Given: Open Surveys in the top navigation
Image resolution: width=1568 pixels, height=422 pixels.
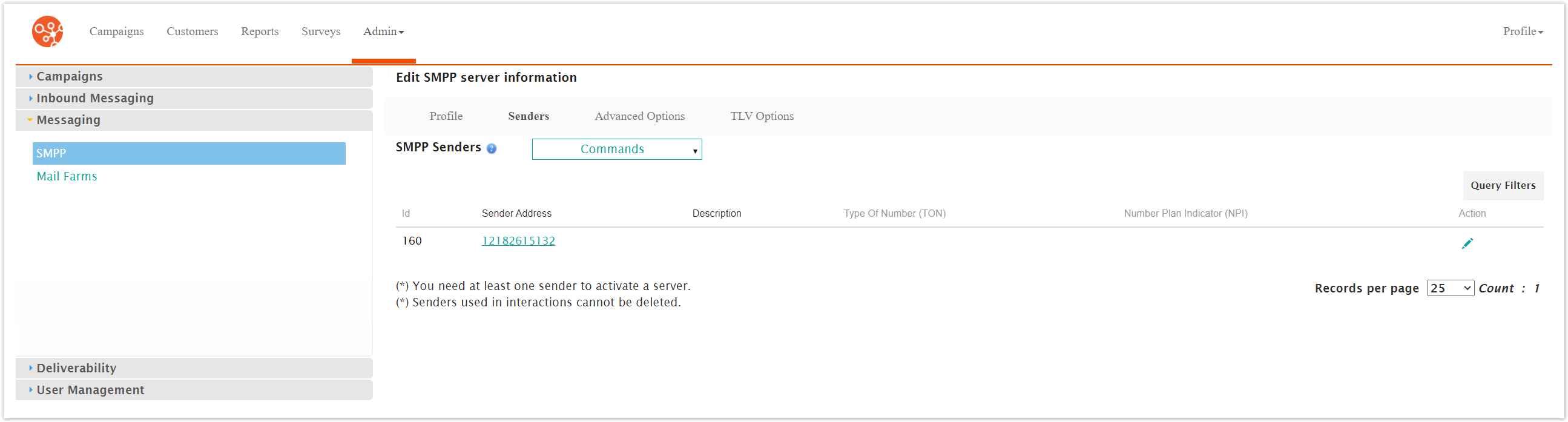Looking at the screenshot, I should 321,31.
